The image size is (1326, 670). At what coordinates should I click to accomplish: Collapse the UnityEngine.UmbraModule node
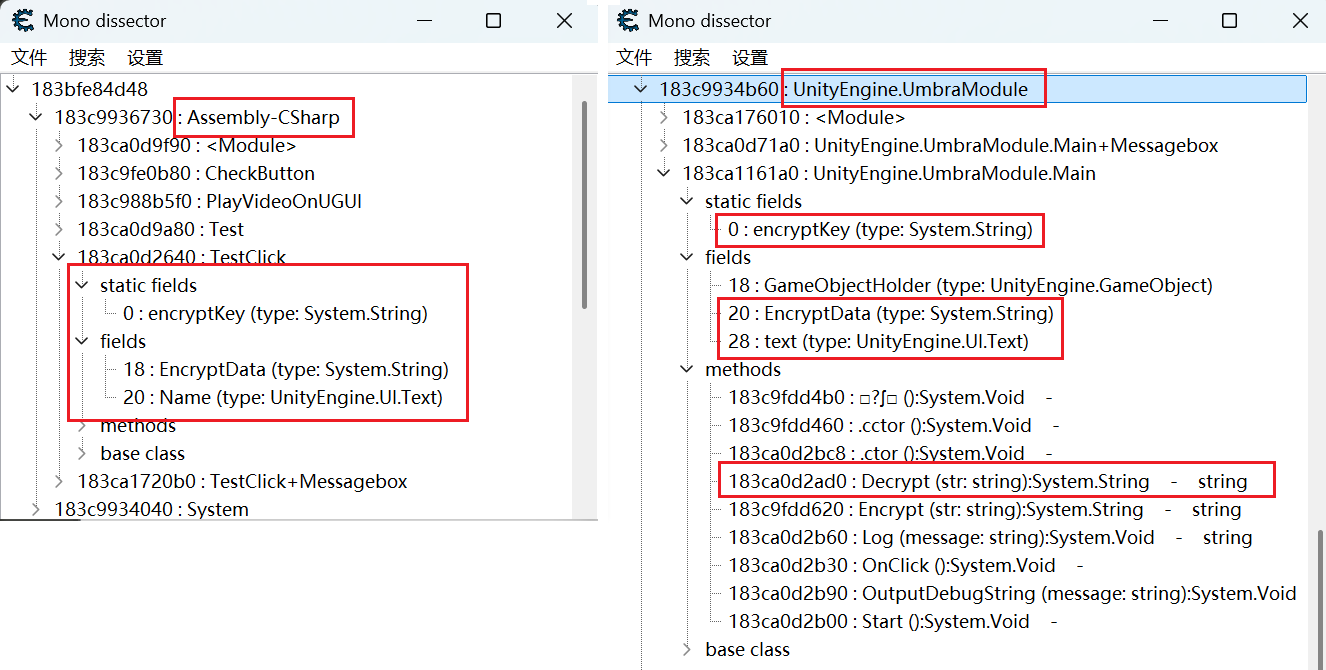click(641, 90)
